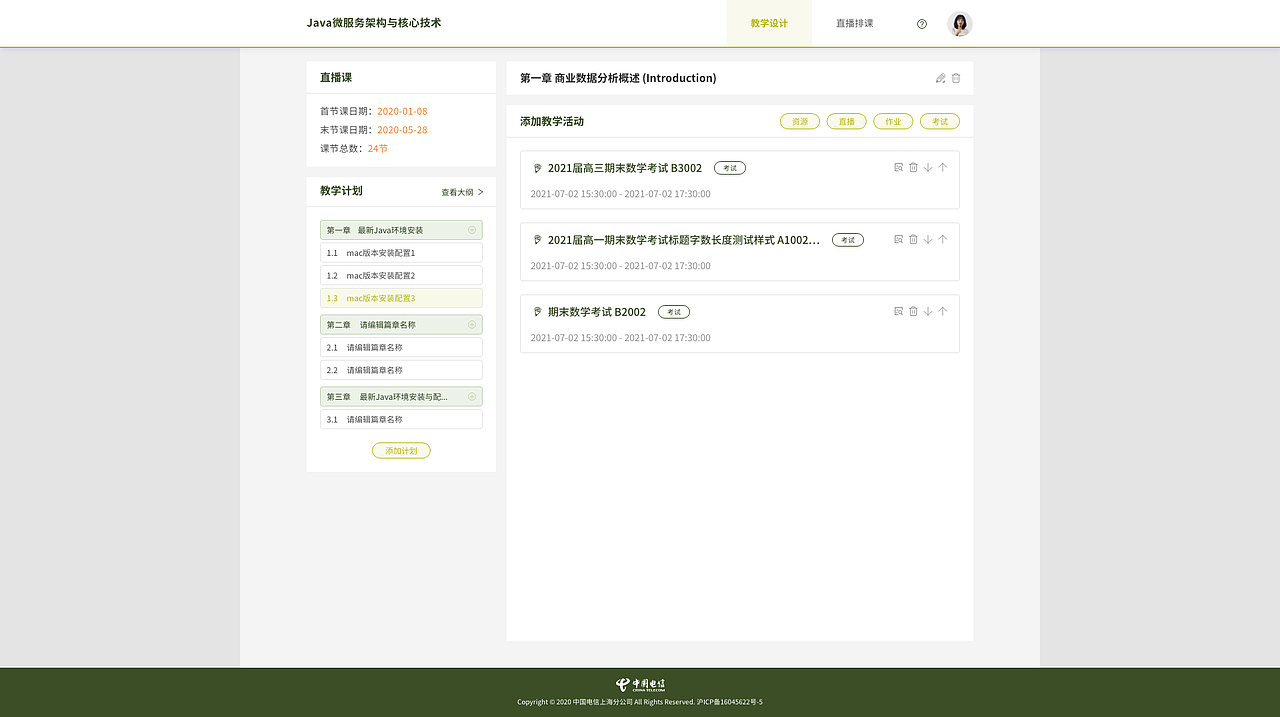Preview the 2021届高一期末数学考试 A1002 exam
Screen dimensions: 1280x717
click(x=898, y=240)
